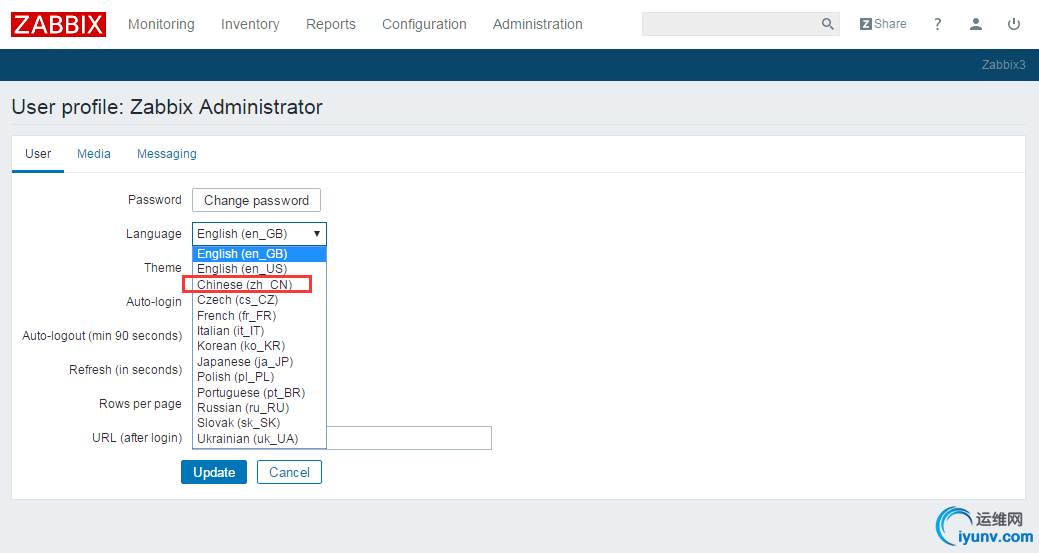Click the ZABBIX logo
The image size is (1039, 553).
pos(58,25)
